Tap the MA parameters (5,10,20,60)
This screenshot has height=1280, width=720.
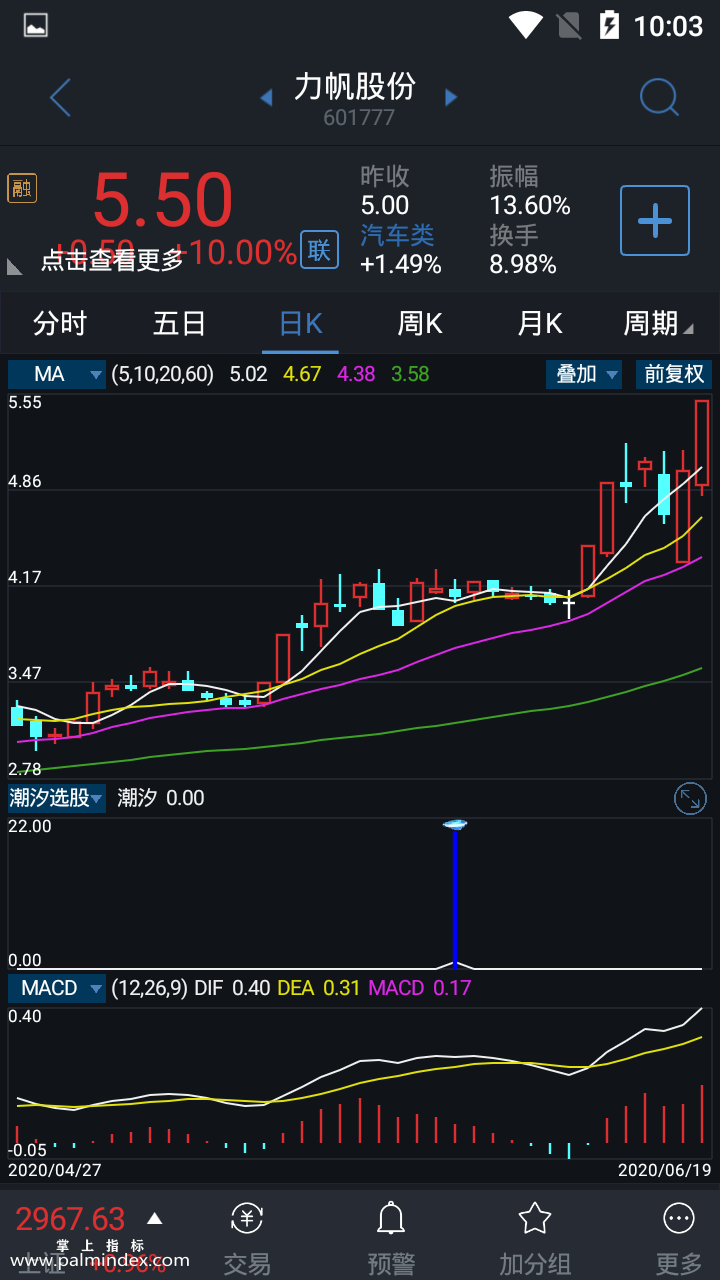pyautogui.click(x=163, y=374)
